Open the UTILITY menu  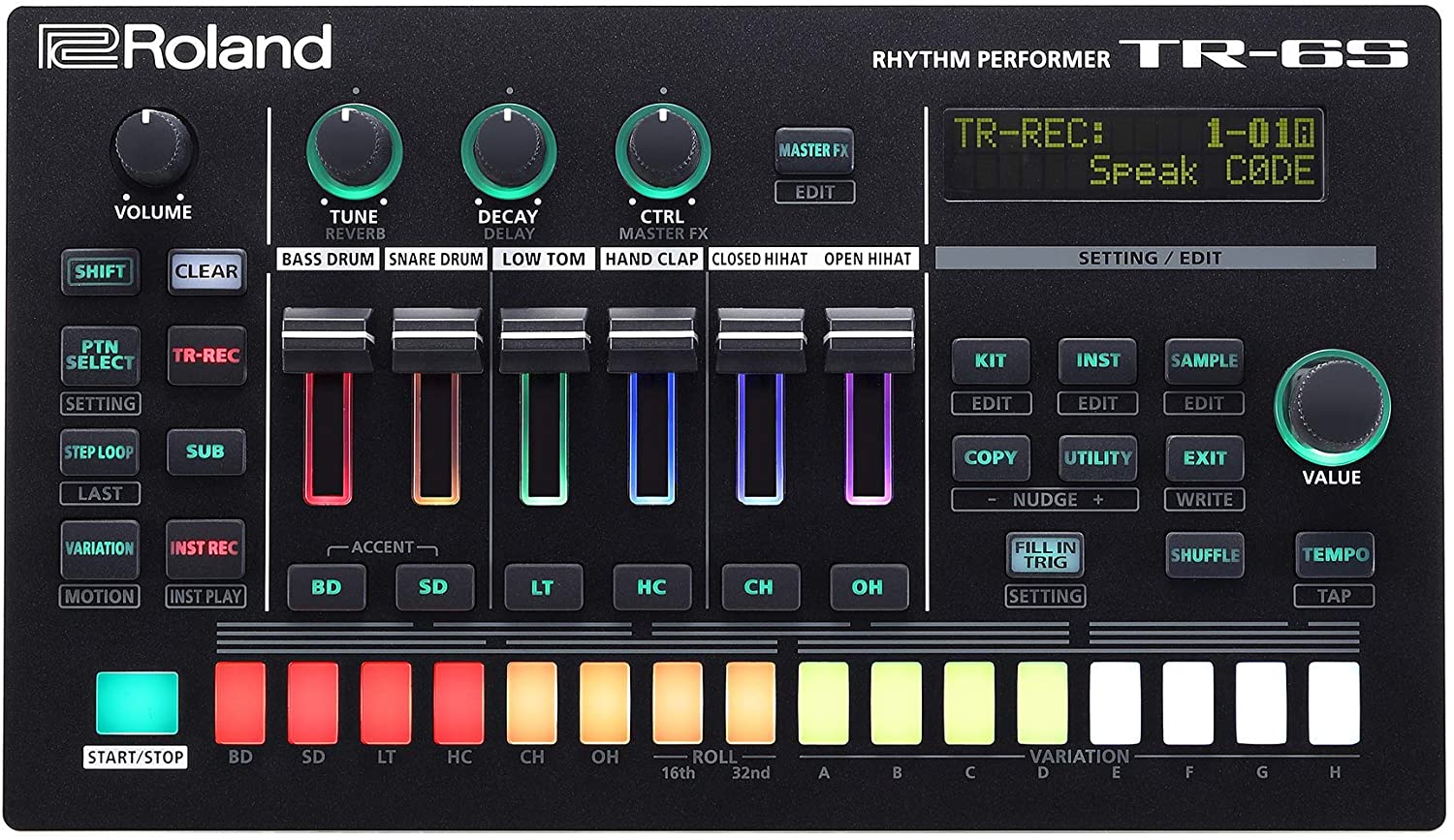(1098, 459)
